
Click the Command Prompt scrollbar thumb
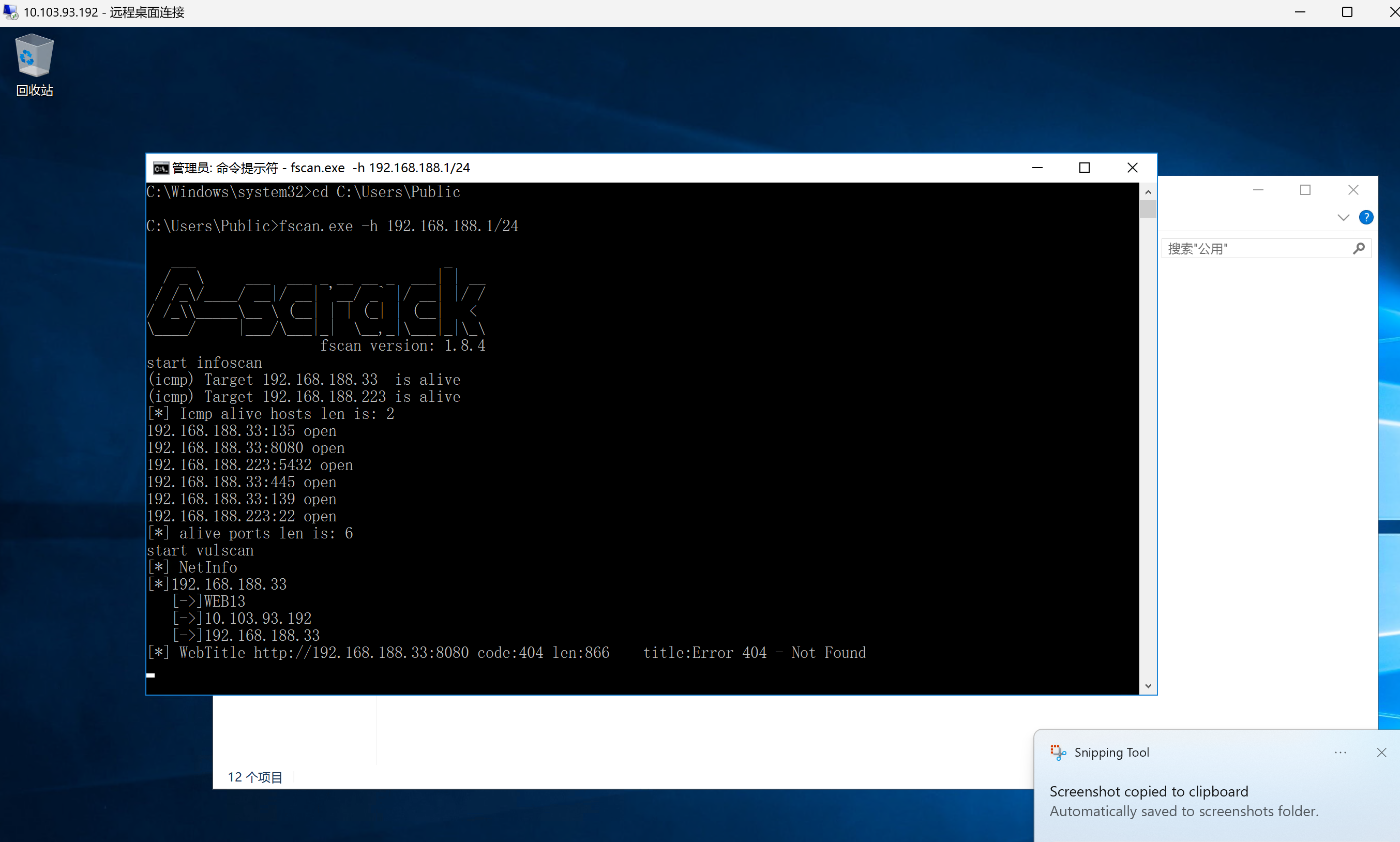coord(1148,209)
